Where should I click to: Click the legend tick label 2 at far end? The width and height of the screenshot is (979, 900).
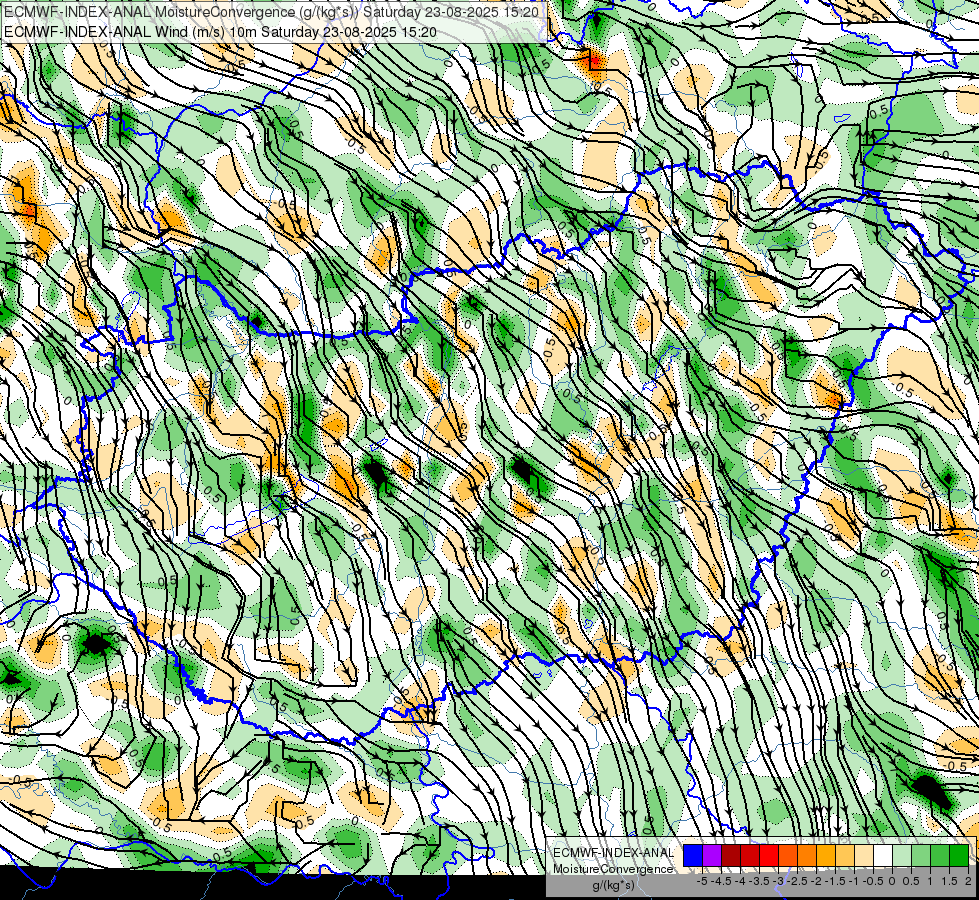pyautogui.click(x=968, y=881)
